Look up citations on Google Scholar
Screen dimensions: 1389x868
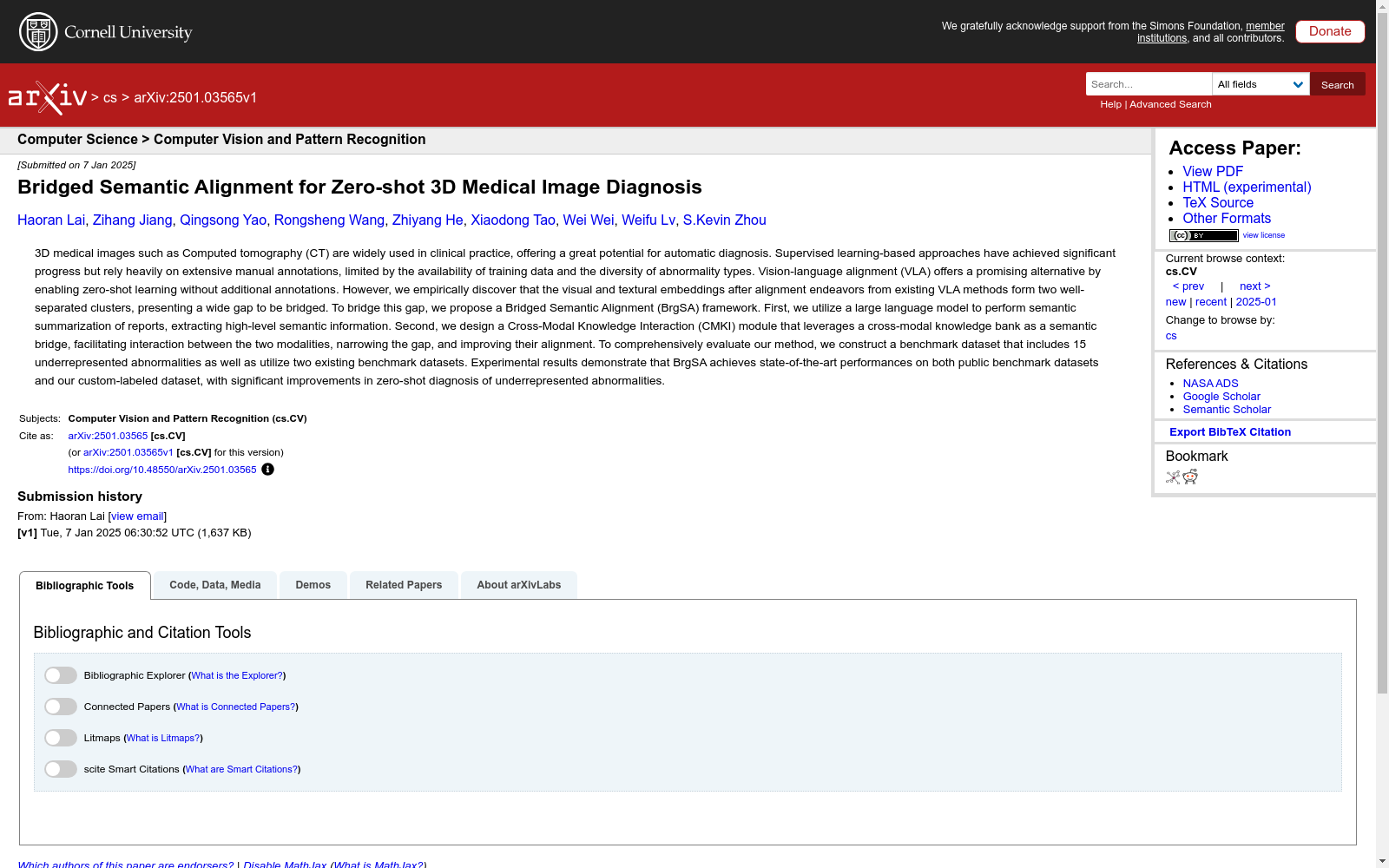(1221, 396)
